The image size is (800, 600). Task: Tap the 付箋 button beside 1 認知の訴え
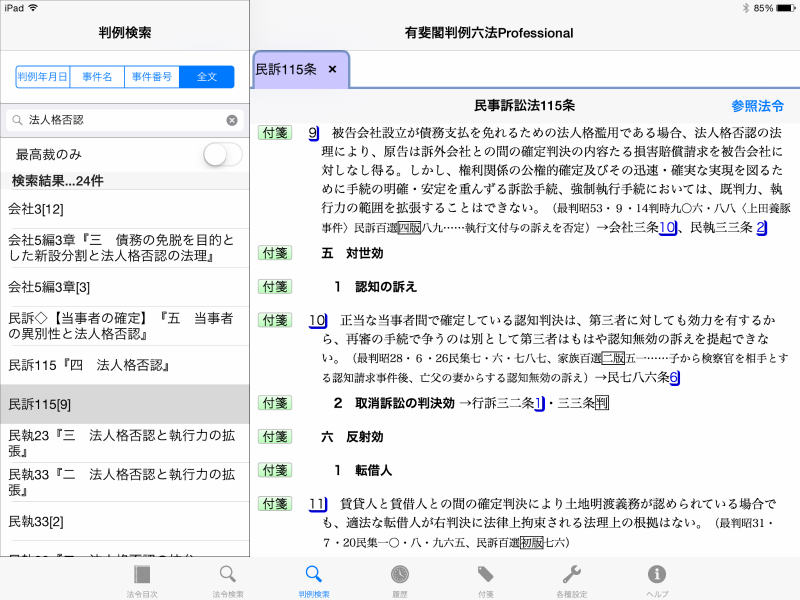coord(275,287)
